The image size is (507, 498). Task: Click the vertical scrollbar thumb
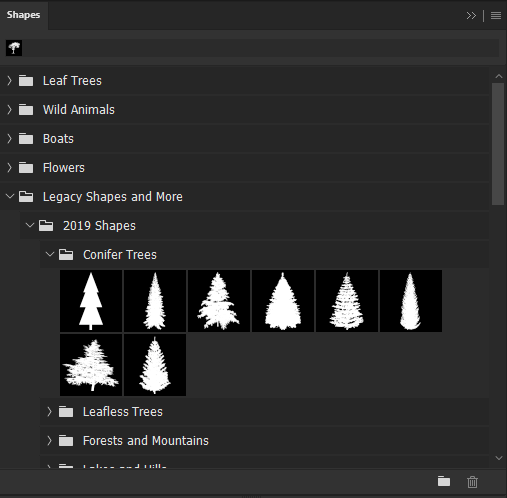[x=498, y=144]
